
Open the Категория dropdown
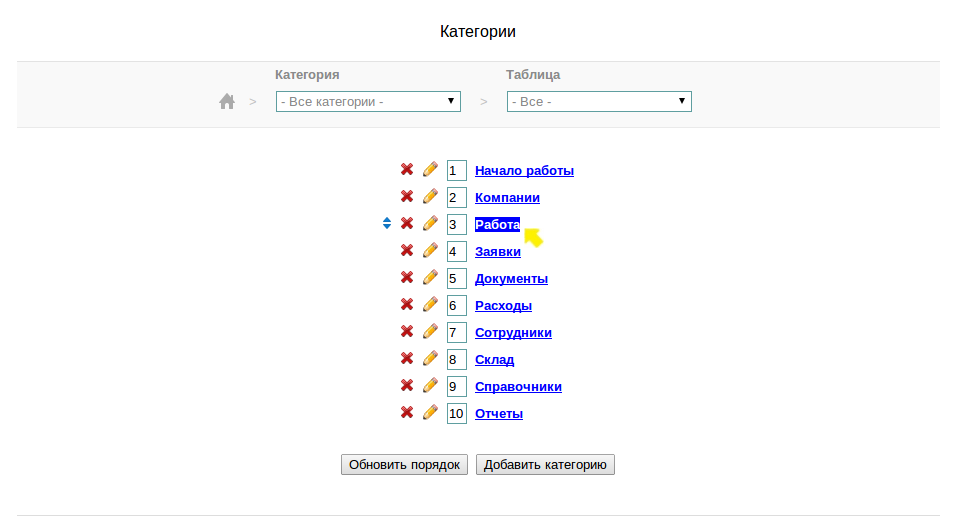click(368, 101)
